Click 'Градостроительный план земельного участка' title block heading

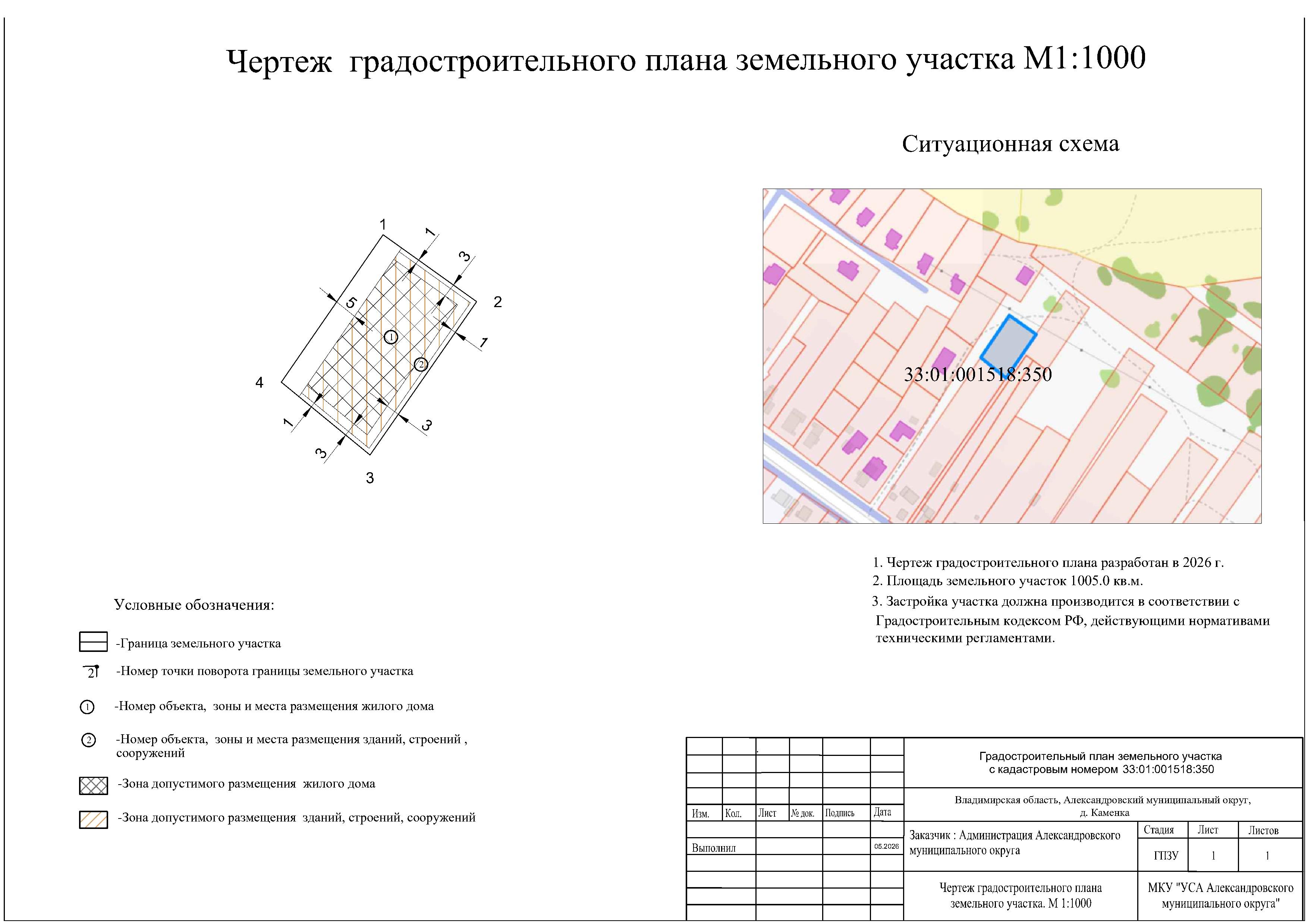point(1101,757)
